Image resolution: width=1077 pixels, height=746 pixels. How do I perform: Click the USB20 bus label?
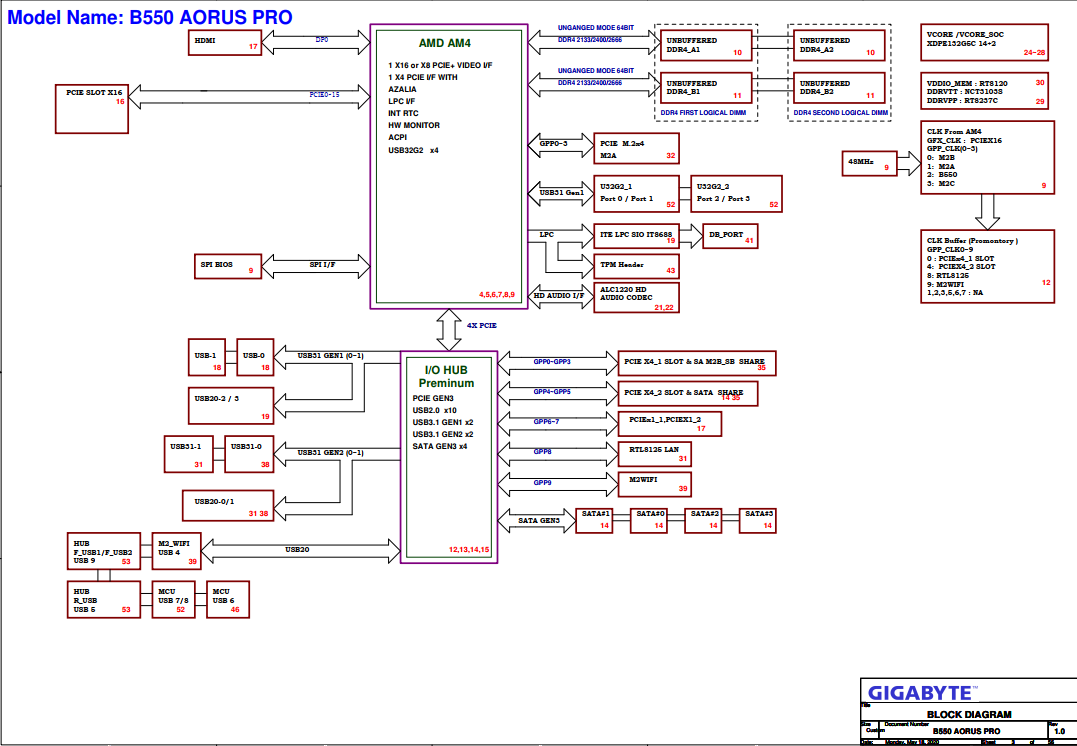point(297,550)
